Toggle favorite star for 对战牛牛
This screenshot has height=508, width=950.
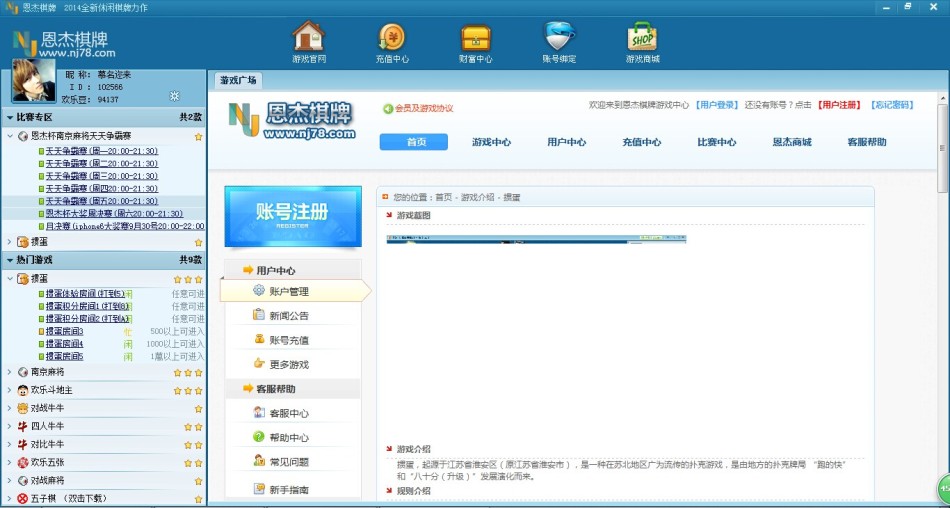click(x=199, y=408)
